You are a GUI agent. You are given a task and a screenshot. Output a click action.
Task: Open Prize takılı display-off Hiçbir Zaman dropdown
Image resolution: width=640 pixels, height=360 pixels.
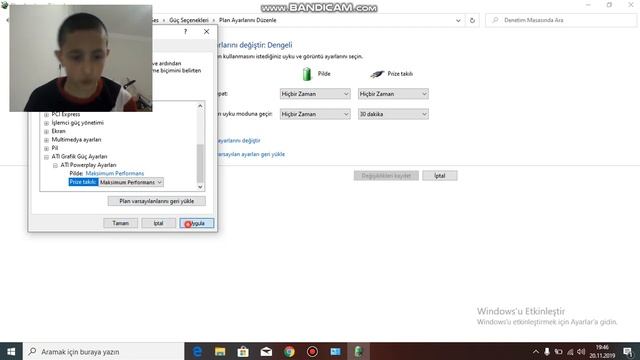[x=393, y=94]
